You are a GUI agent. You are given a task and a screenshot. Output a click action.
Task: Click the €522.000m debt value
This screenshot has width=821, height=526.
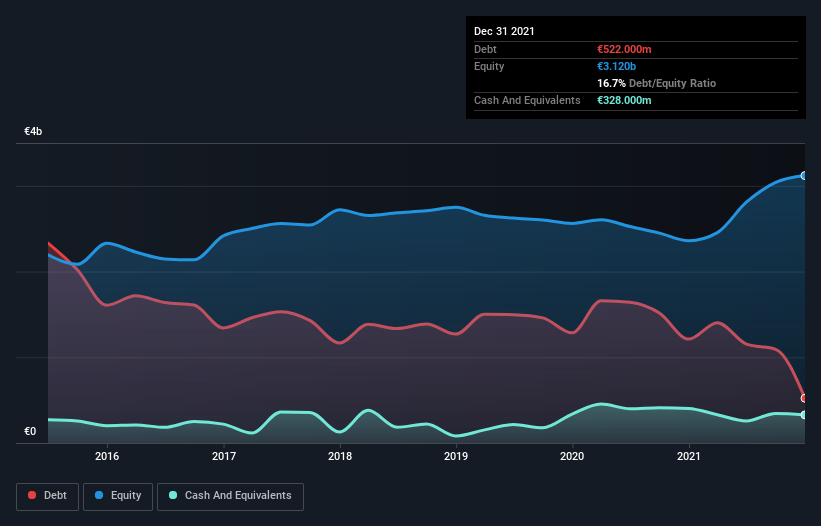[624, 49]
